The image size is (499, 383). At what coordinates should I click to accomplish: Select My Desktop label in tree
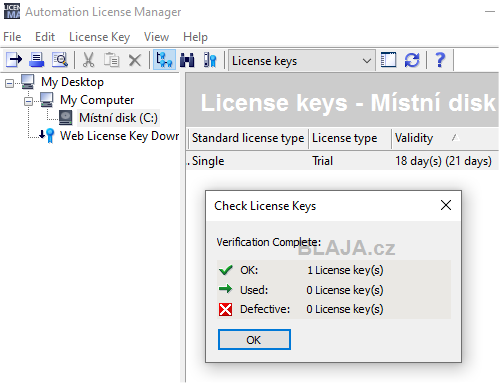click(x=72, y=82)
